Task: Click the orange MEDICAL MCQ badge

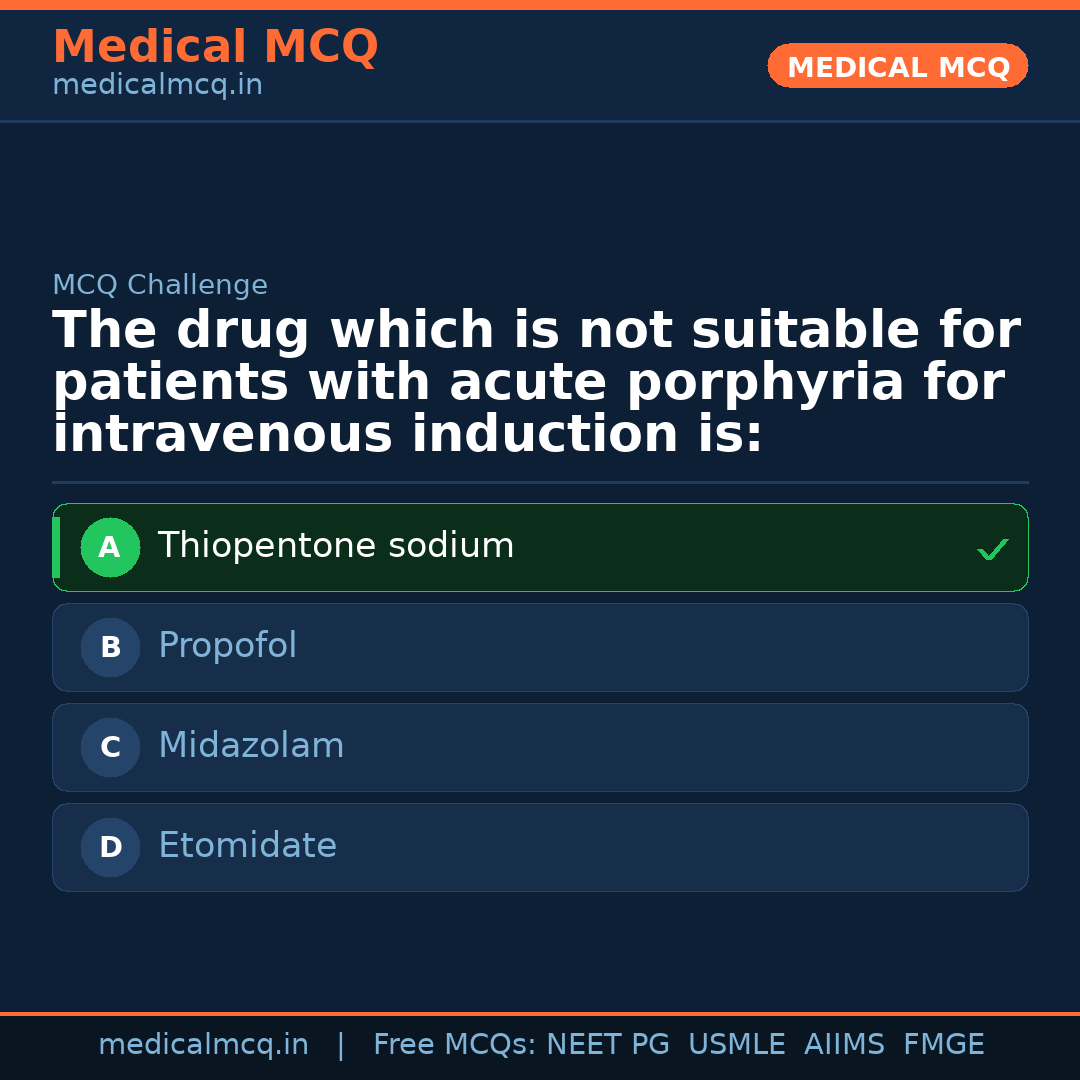Action: pos(898,67)
